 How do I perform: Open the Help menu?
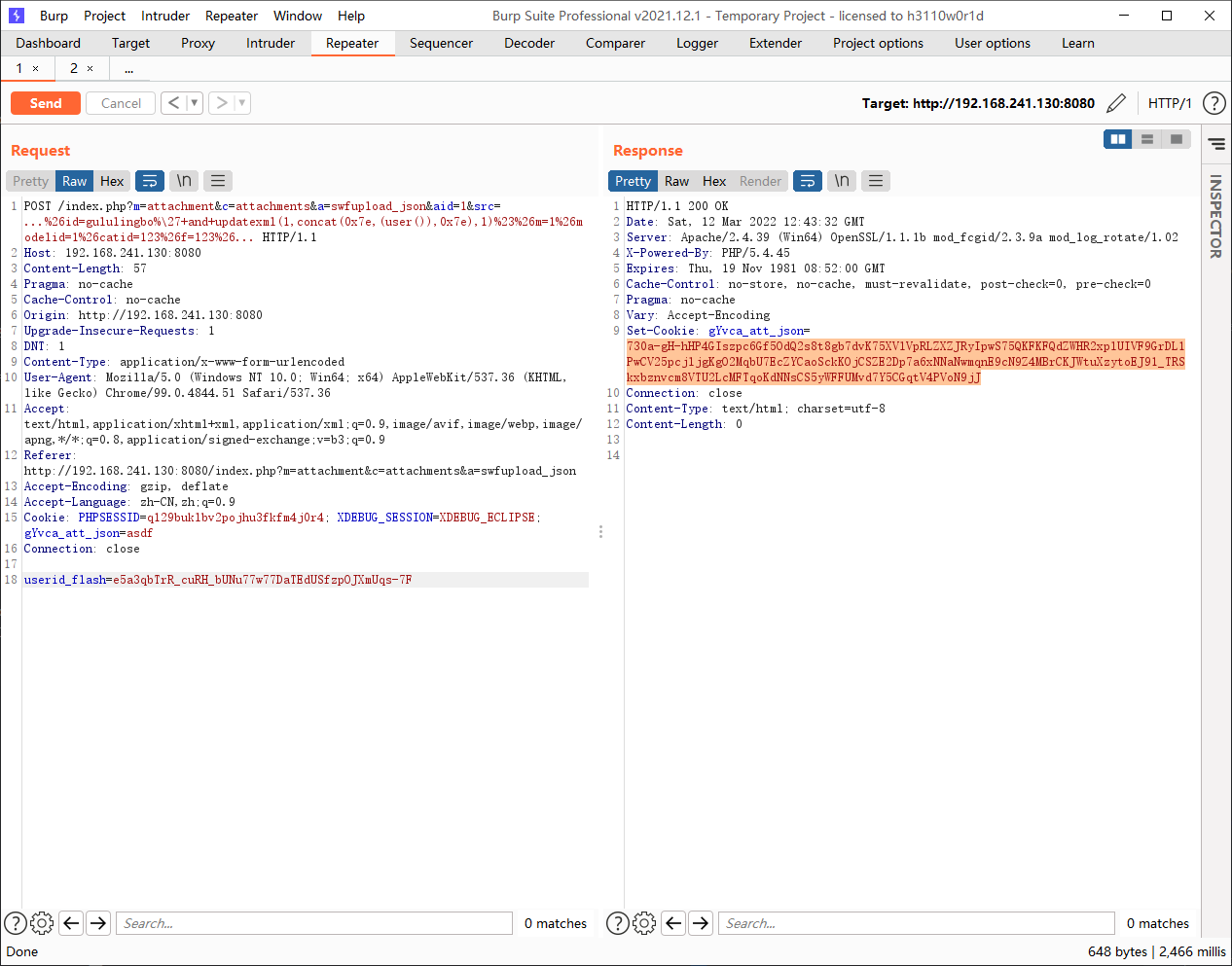(x=351, y=16)
